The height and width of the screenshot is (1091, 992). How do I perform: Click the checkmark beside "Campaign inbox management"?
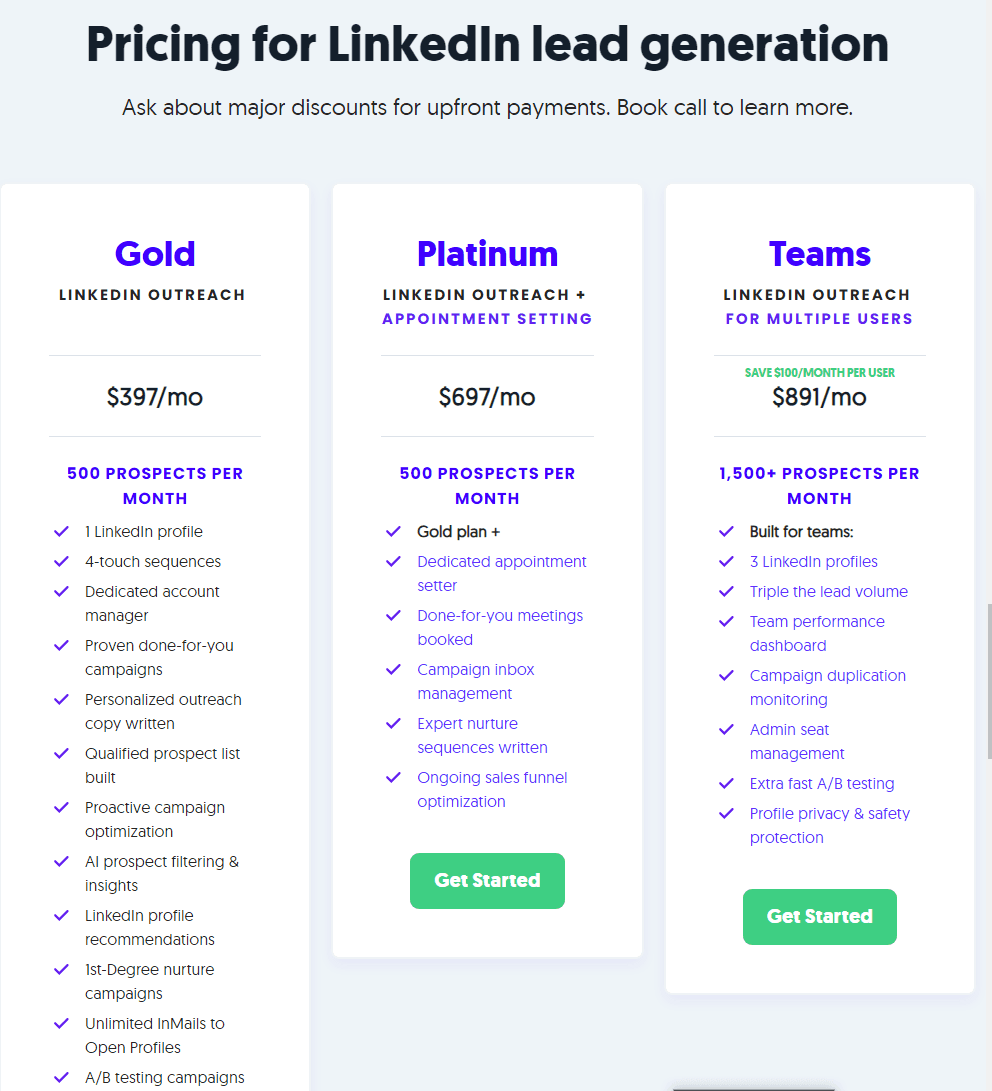(393, 669)
